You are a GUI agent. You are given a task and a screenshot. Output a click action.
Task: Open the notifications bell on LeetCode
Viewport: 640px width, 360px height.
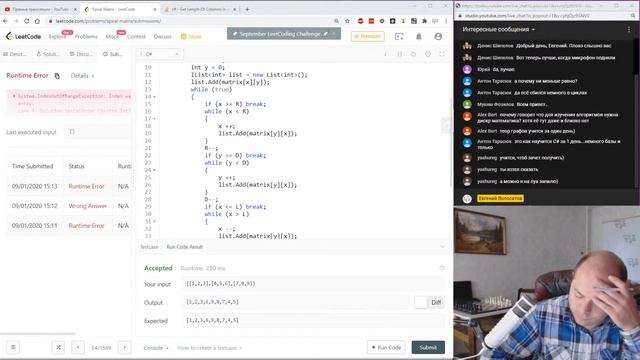pos(419,36)
